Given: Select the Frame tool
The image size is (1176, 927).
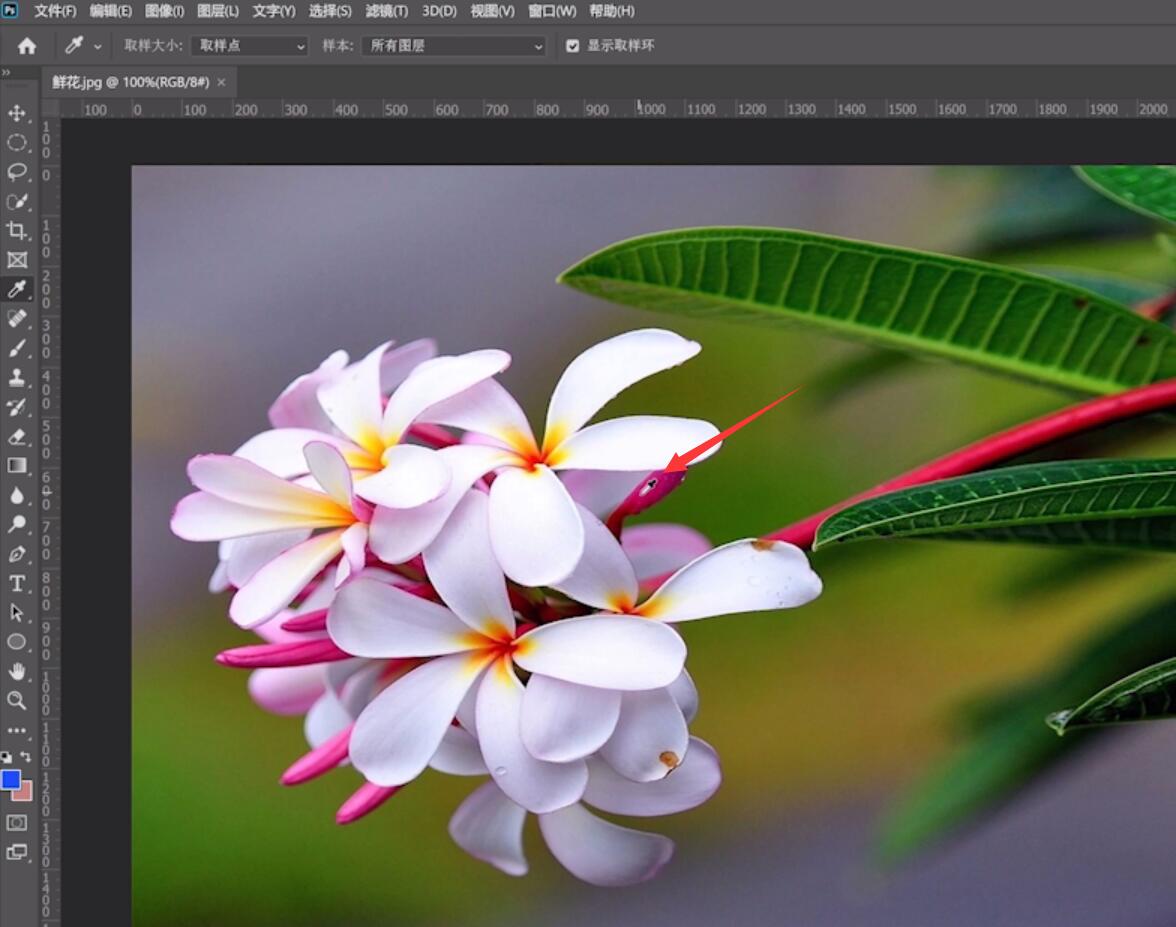Looking at the screenshot, I should (16, 260).
